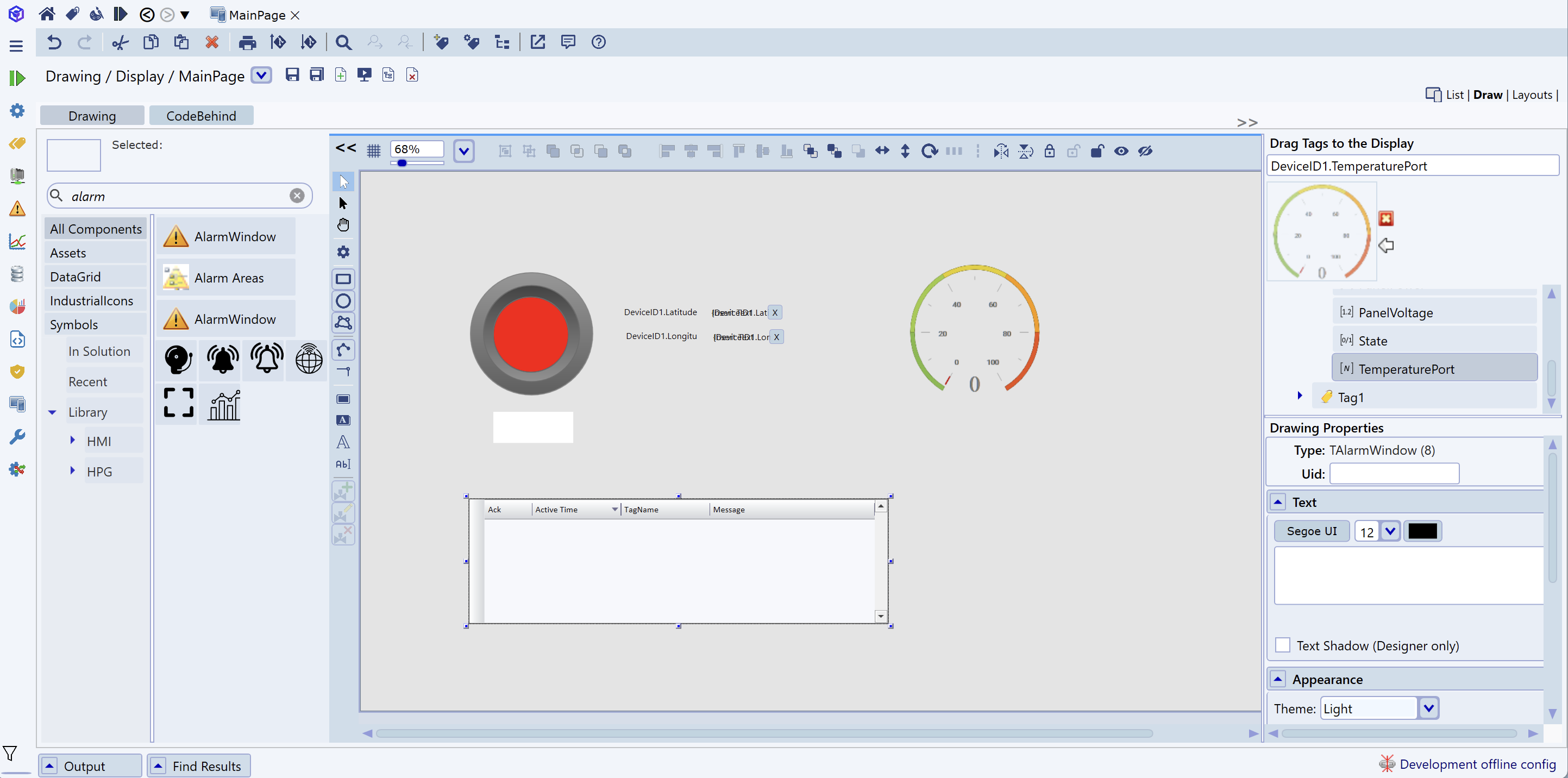Select the Hand pan tool

(x=343, y=225)
